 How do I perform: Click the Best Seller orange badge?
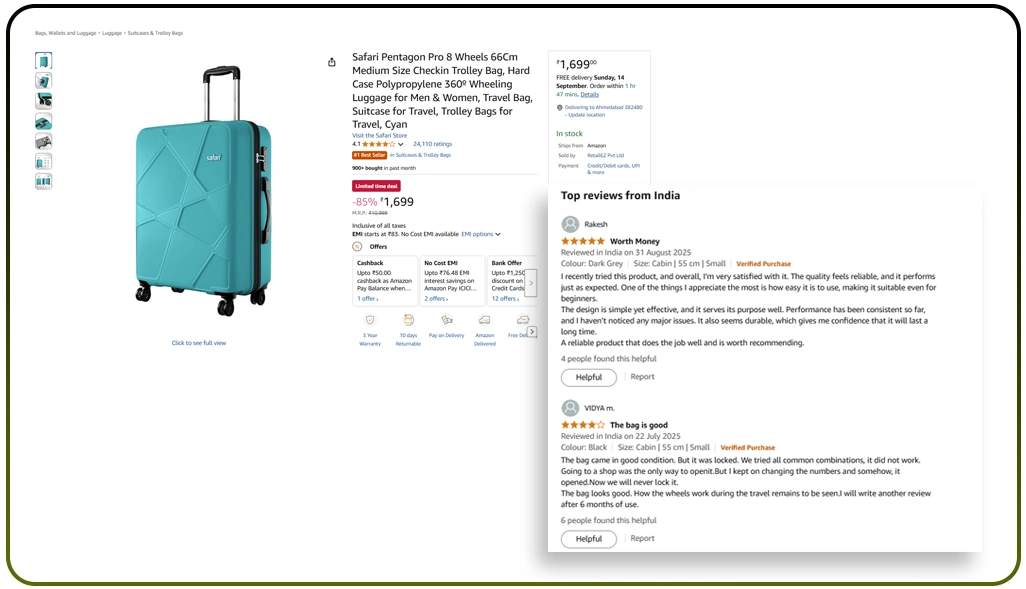pyautogui.click(x=369, y=155)
